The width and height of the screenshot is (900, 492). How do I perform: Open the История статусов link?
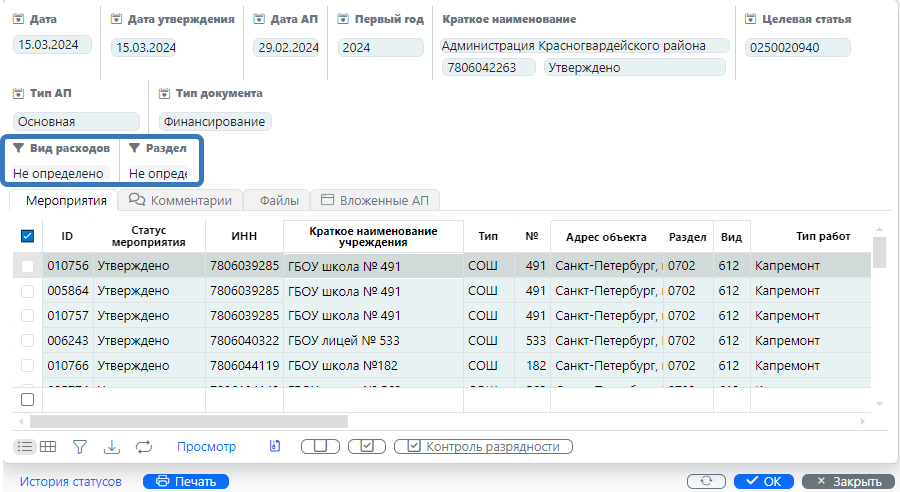[x=71, y=482]
